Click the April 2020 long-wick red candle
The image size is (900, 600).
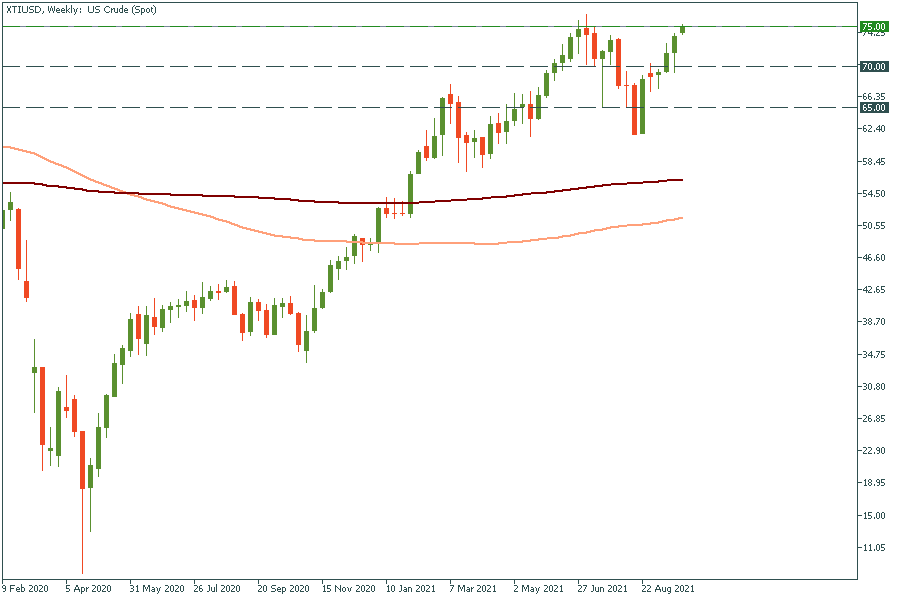coord(82,460)
